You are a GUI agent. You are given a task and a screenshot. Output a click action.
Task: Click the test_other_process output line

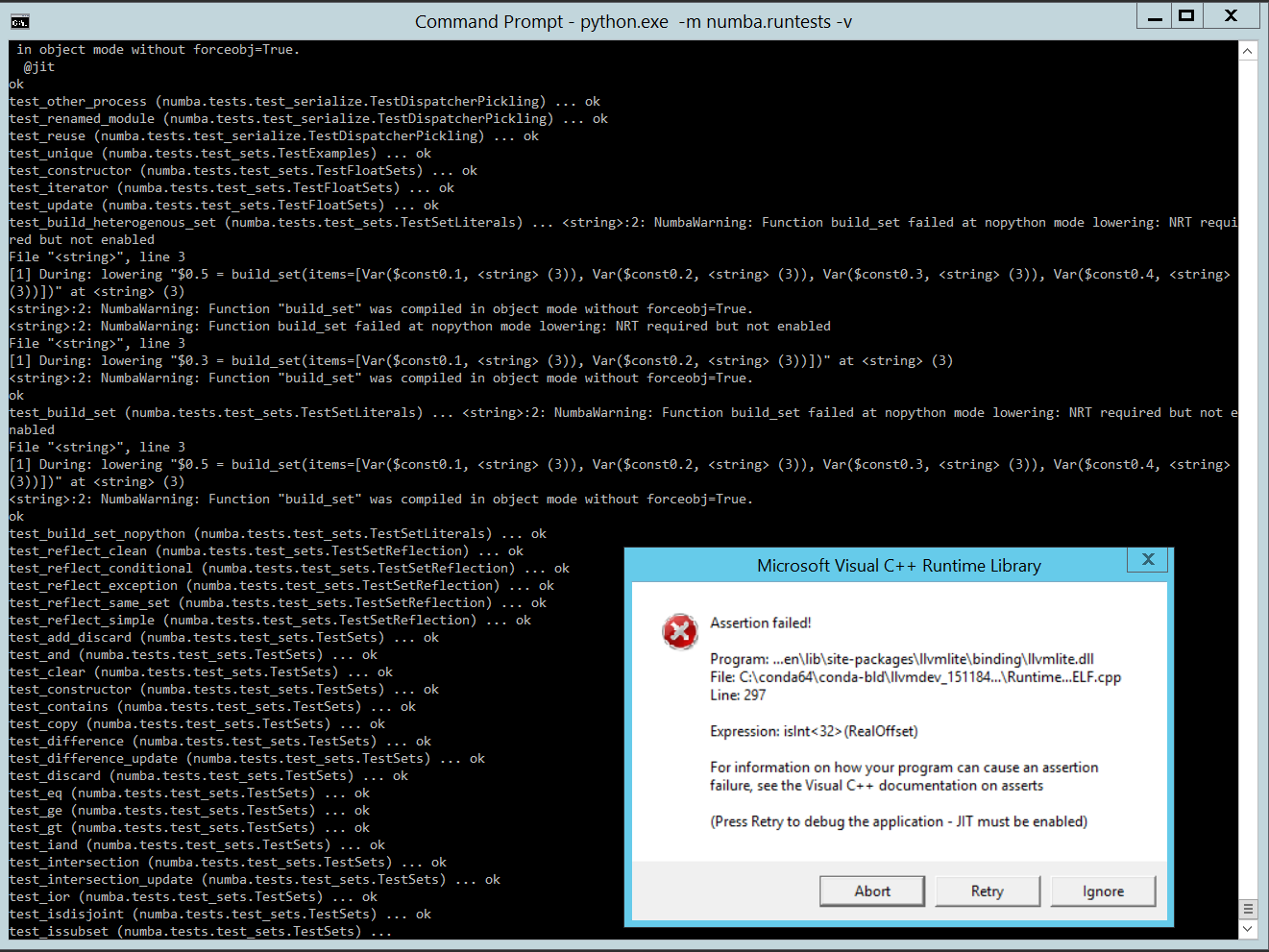pos(305,101)
